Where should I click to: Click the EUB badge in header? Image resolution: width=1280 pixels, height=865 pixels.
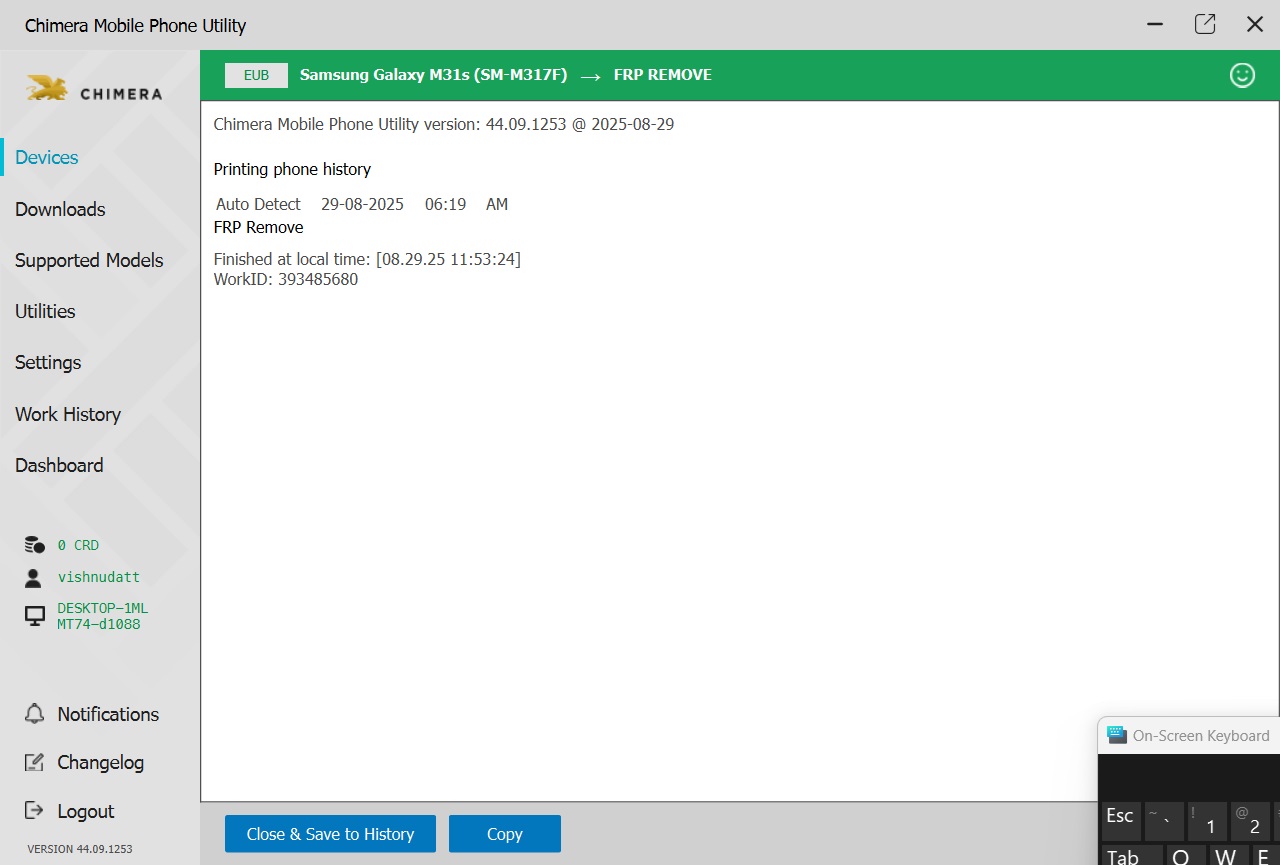click(x=256, y=75)
